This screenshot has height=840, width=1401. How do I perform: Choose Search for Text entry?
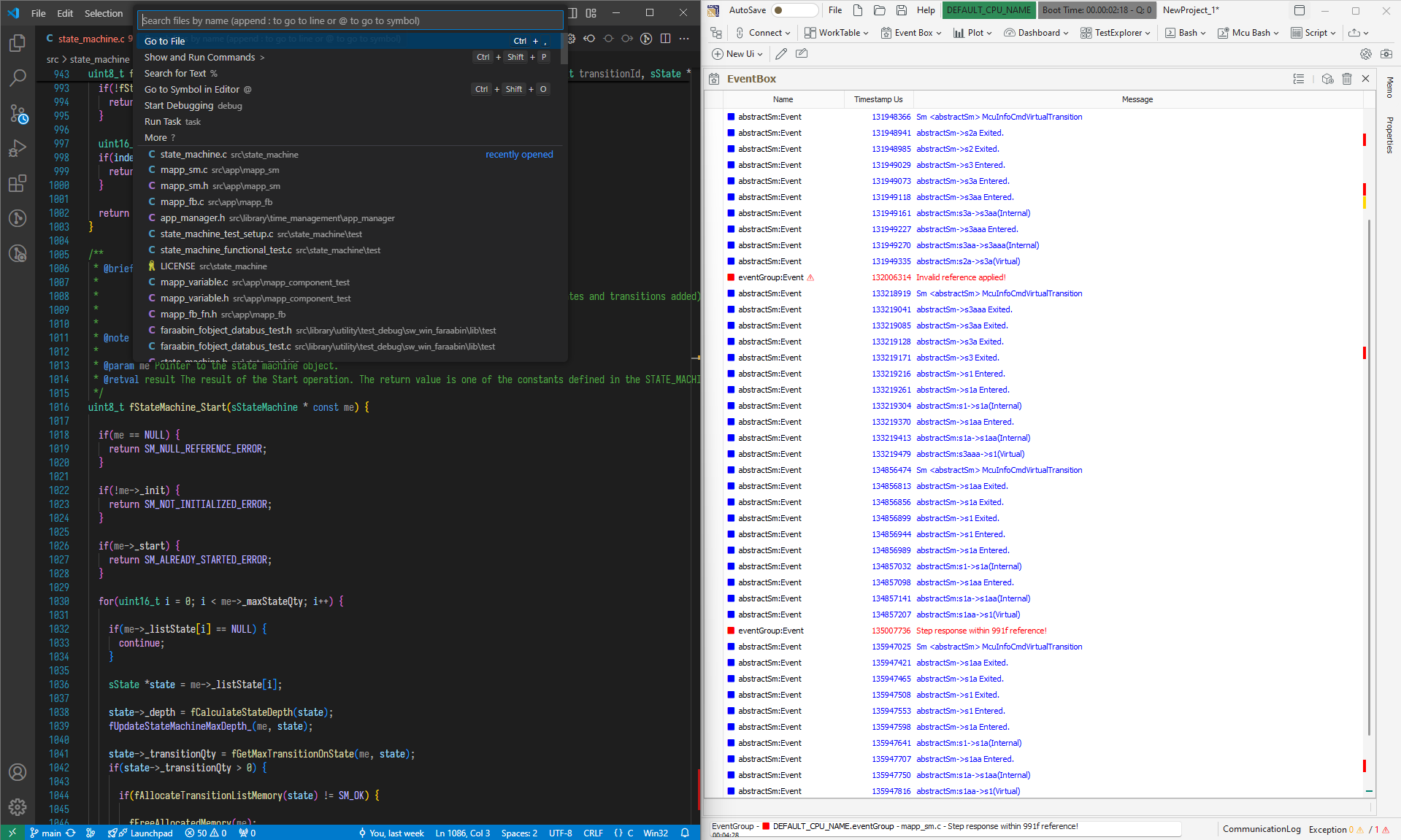click(x=349, y=73)
